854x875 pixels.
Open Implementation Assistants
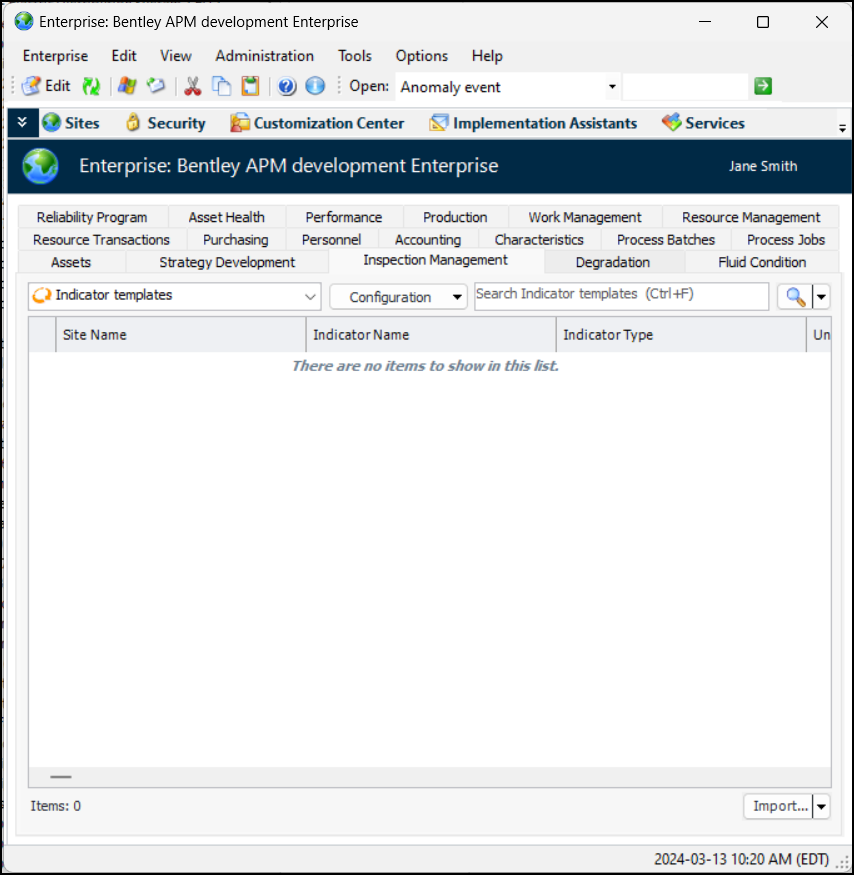click(533, 123)
